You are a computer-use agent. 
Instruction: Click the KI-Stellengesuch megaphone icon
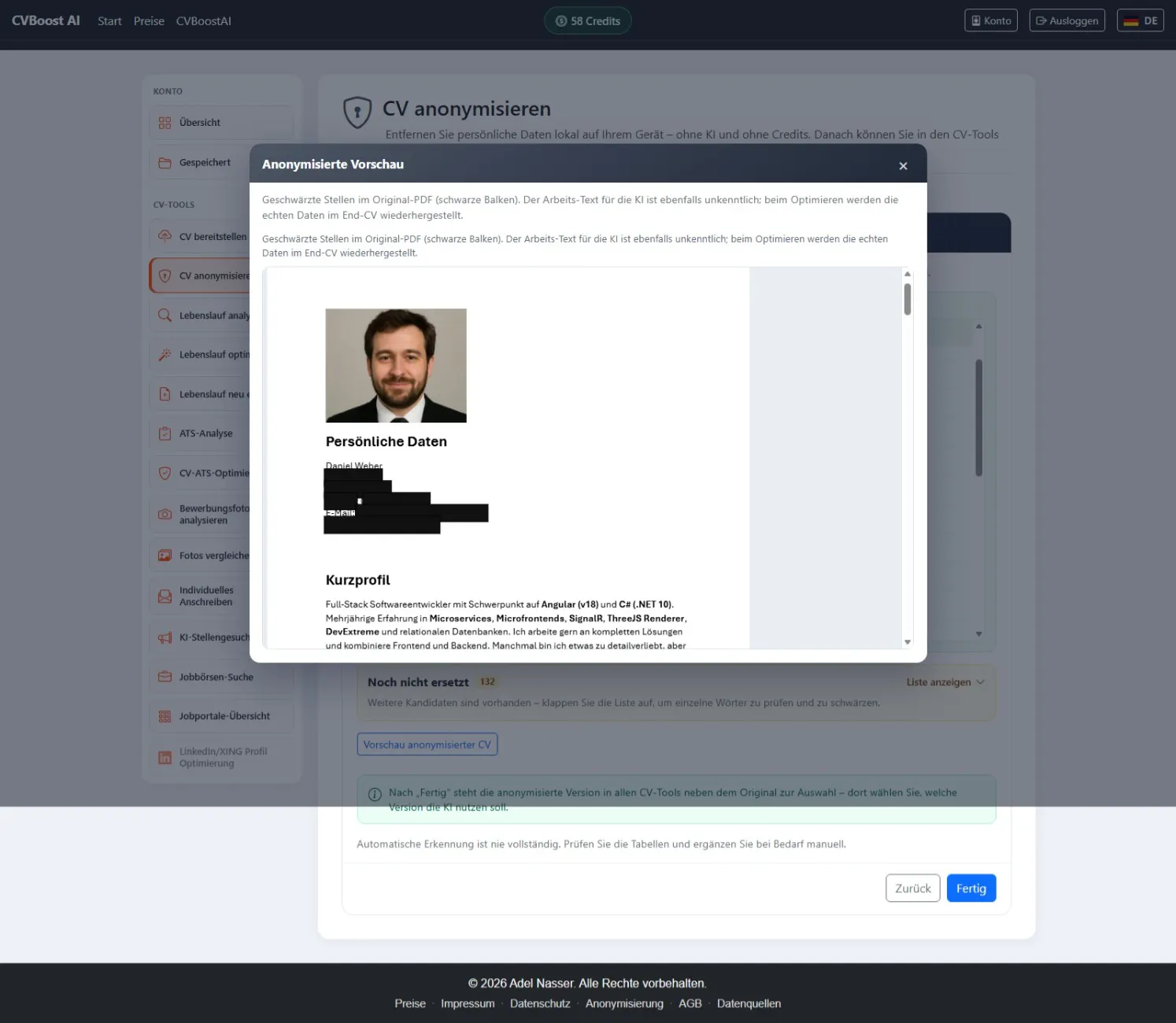[165, 637]
